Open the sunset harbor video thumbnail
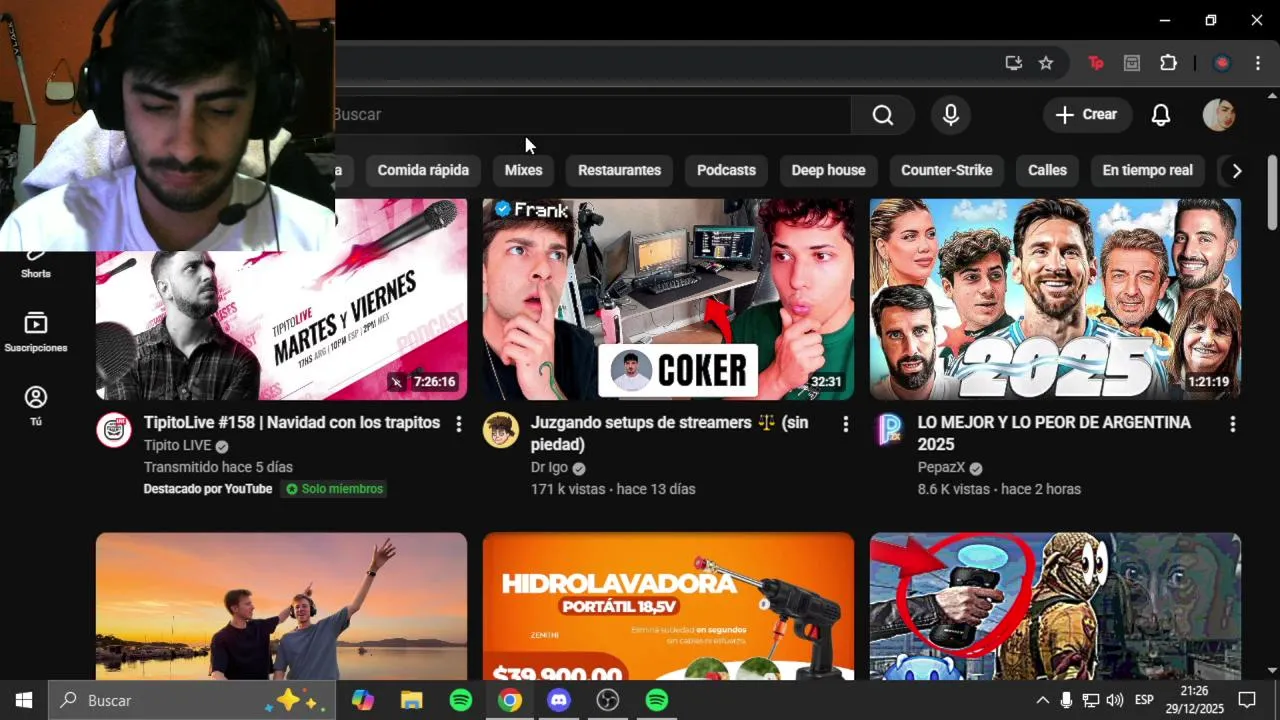This screenshot has height=720, width=1280. (x=281, y=606)
